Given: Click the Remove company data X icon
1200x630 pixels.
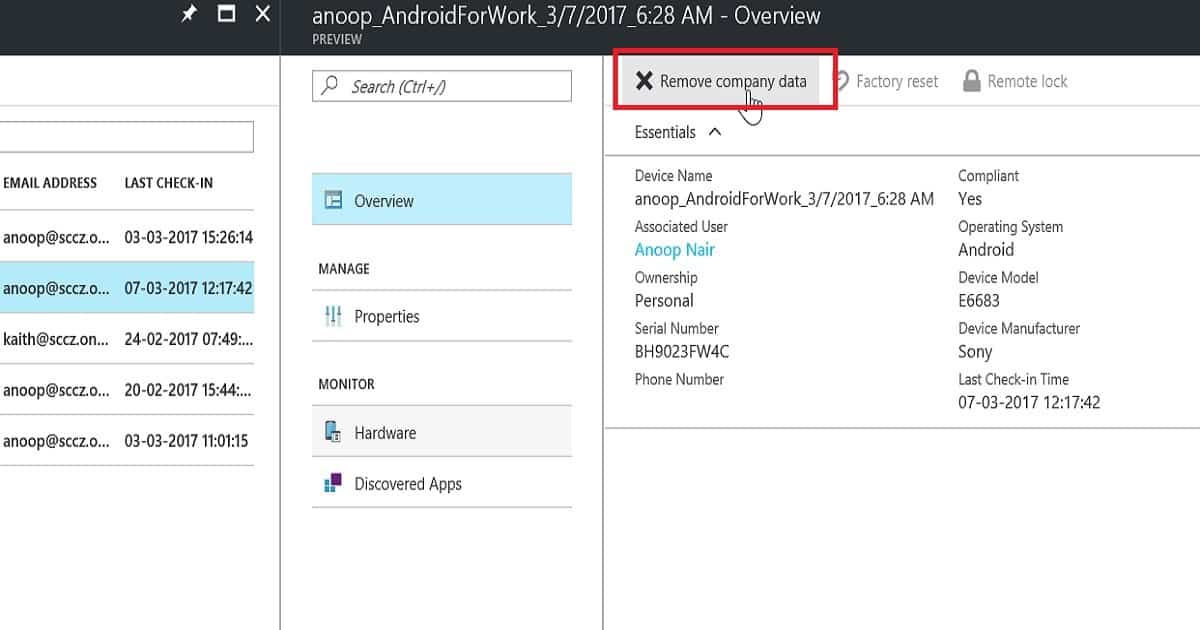Looking at the screenshot, I should tap(644, 81).
